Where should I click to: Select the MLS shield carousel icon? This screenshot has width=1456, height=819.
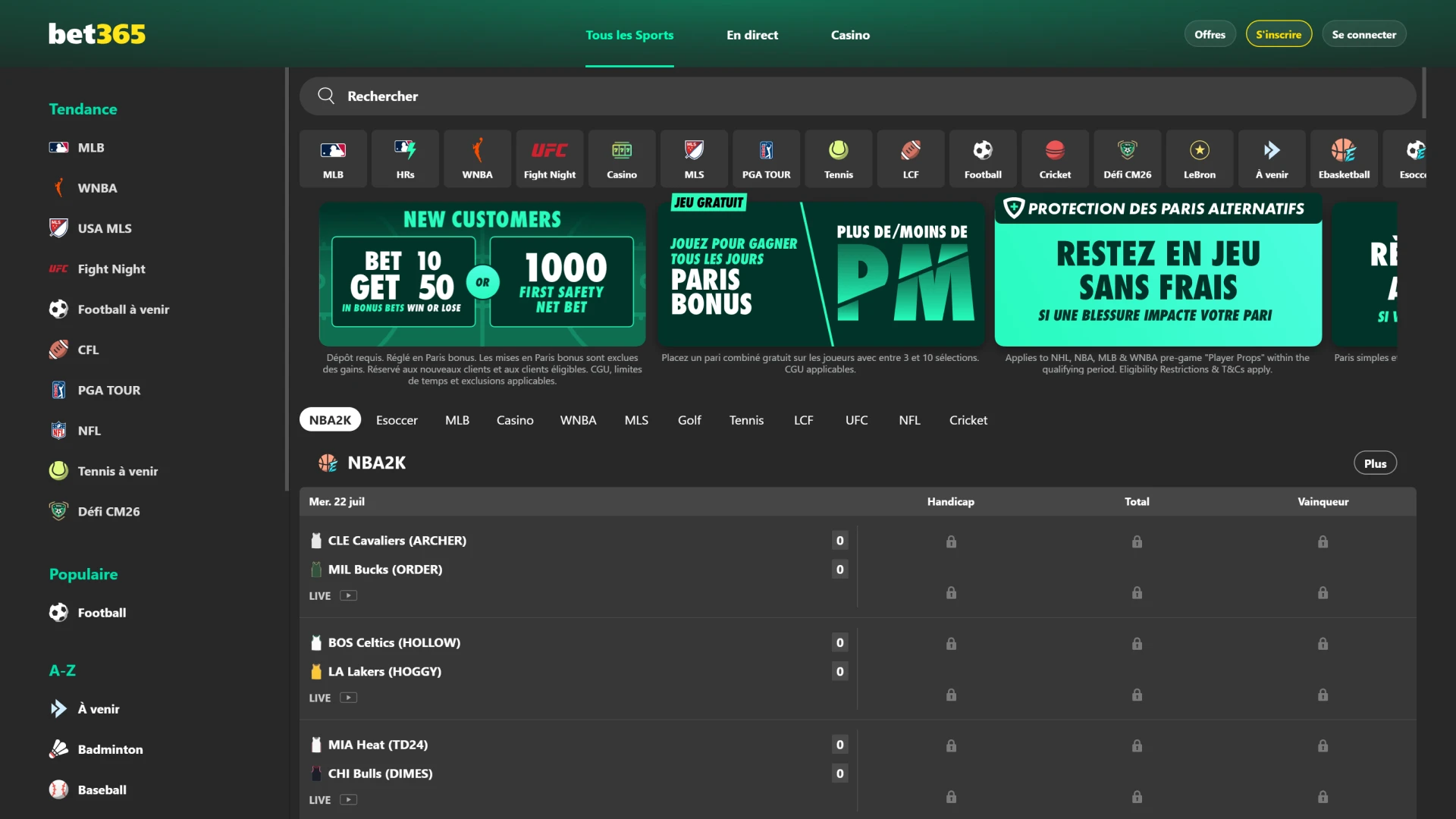(694, 158)
